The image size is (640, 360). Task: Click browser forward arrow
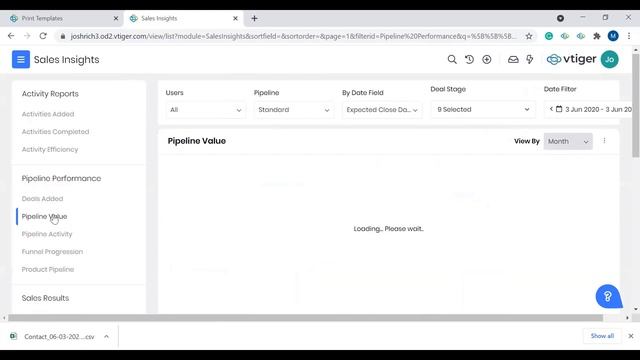(x=27, y=36)
